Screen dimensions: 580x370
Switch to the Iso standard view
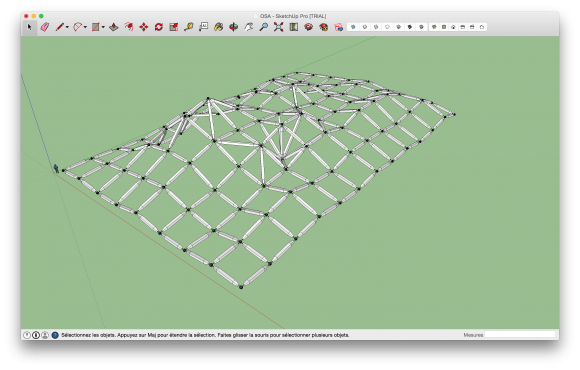click(x=435, y=27)
